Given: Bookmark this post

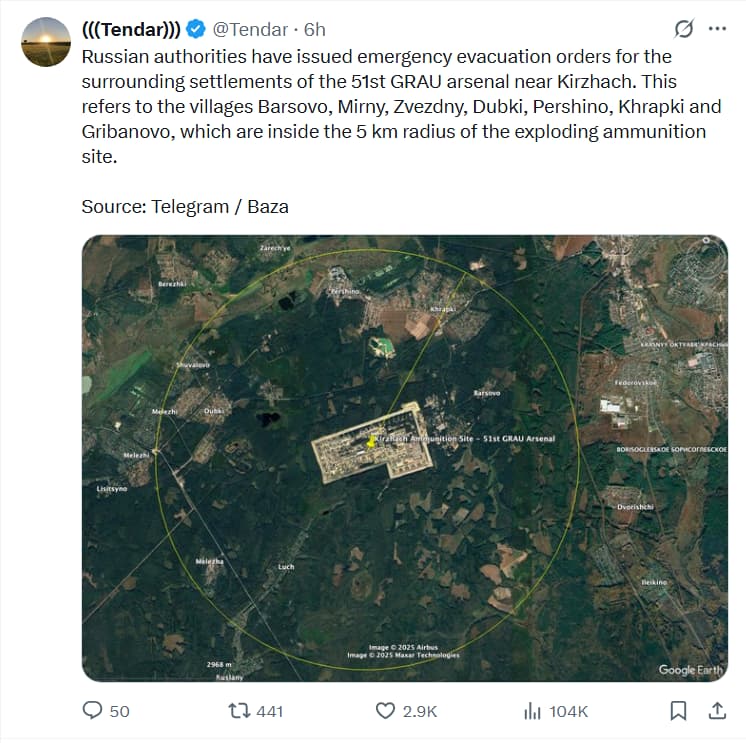Looking at the screenshot, I should point(678,711).
